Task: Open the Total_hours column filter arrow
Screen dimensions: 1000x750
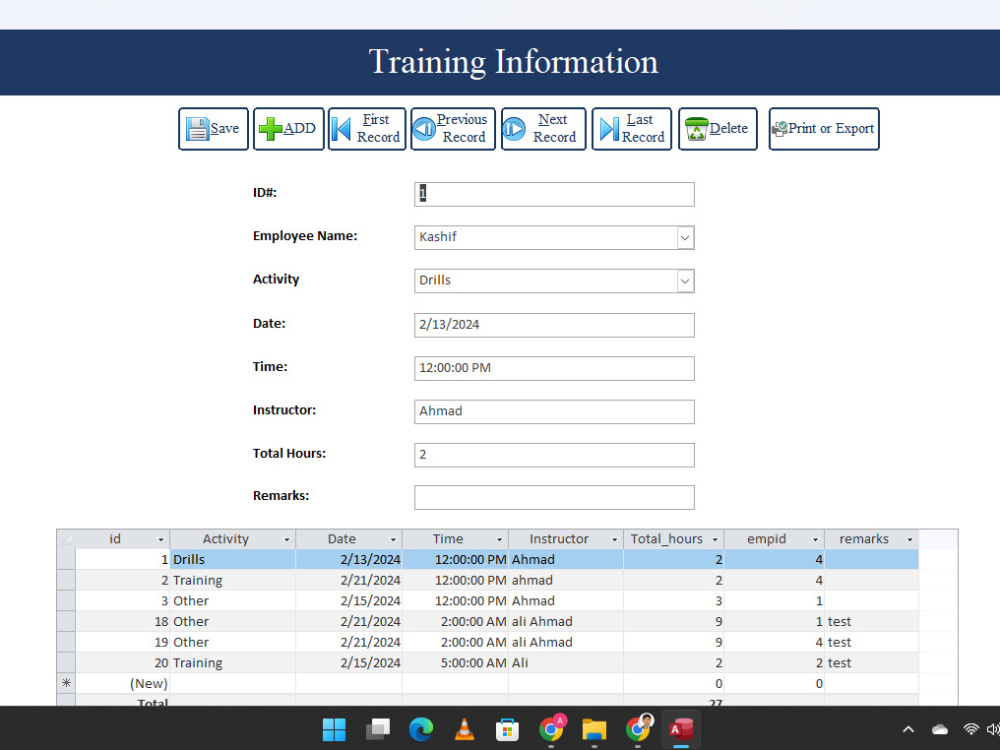Action: tap(715, 540)
